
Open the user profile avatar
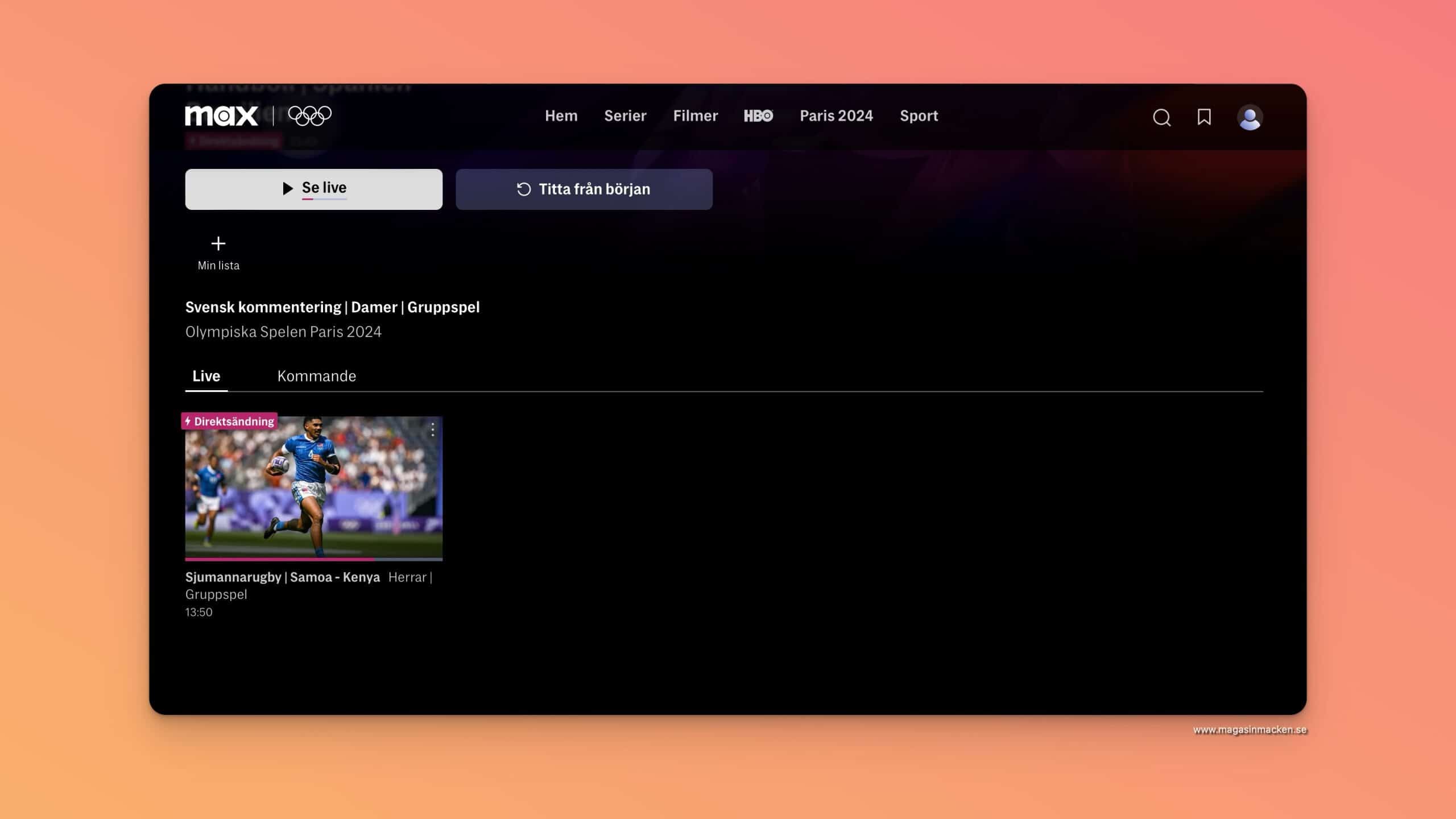point(1250,117)
